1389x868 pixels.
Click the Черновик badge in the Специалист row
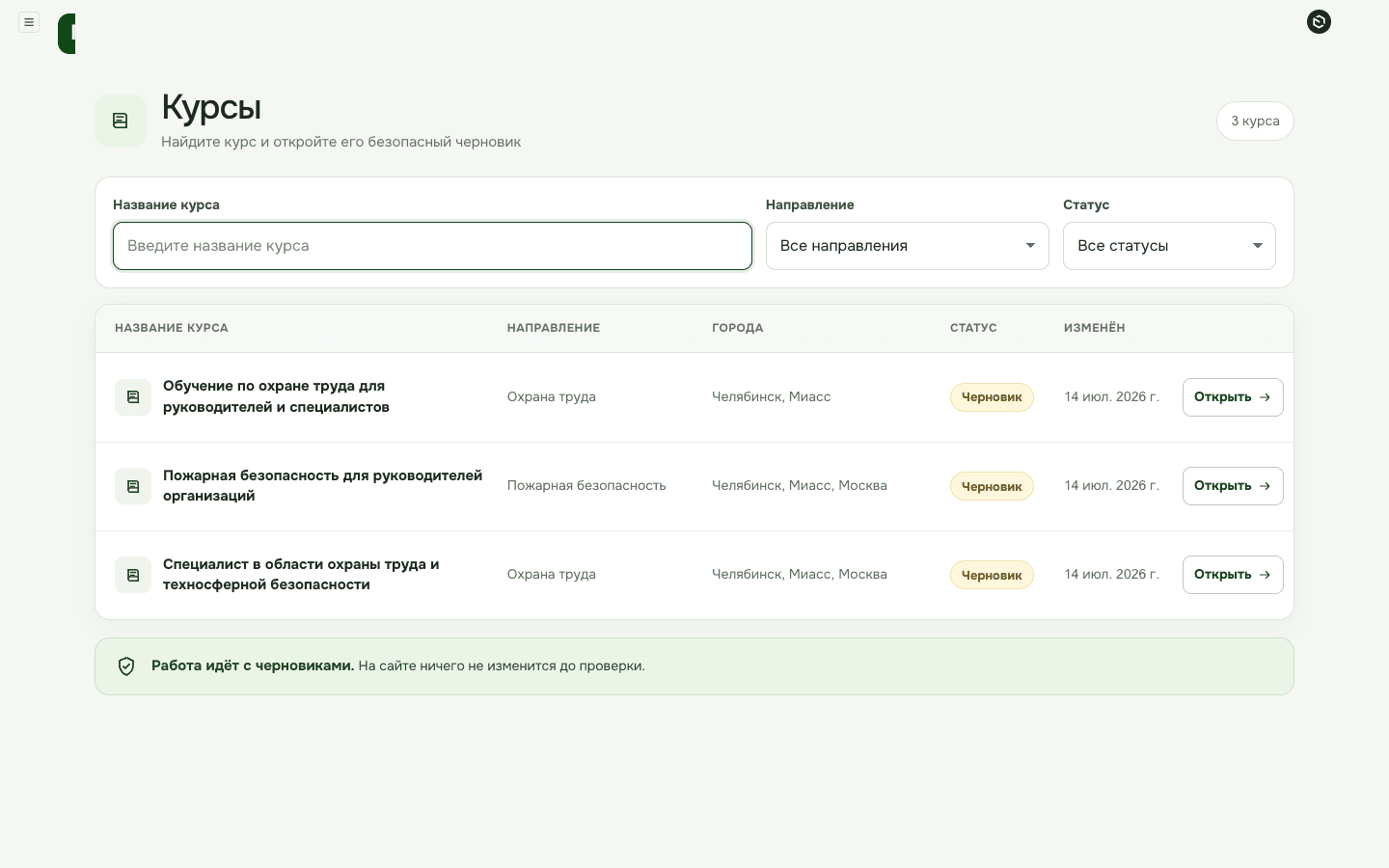(x=992, y=575)
